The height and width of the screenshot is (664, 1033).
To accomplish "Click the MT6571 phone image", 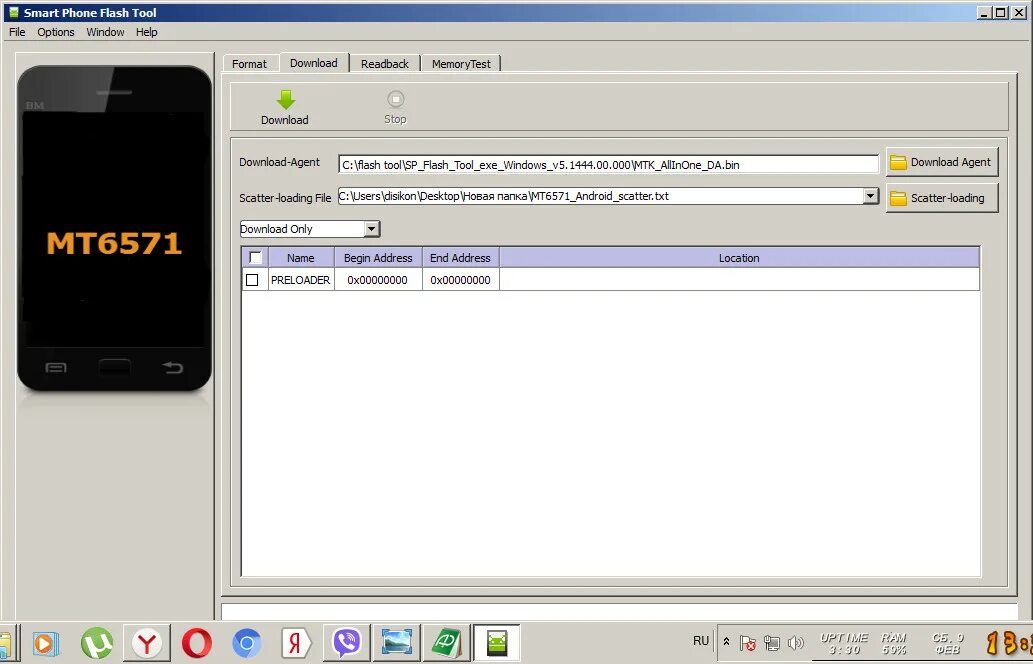I will click(x=115, y=228).
